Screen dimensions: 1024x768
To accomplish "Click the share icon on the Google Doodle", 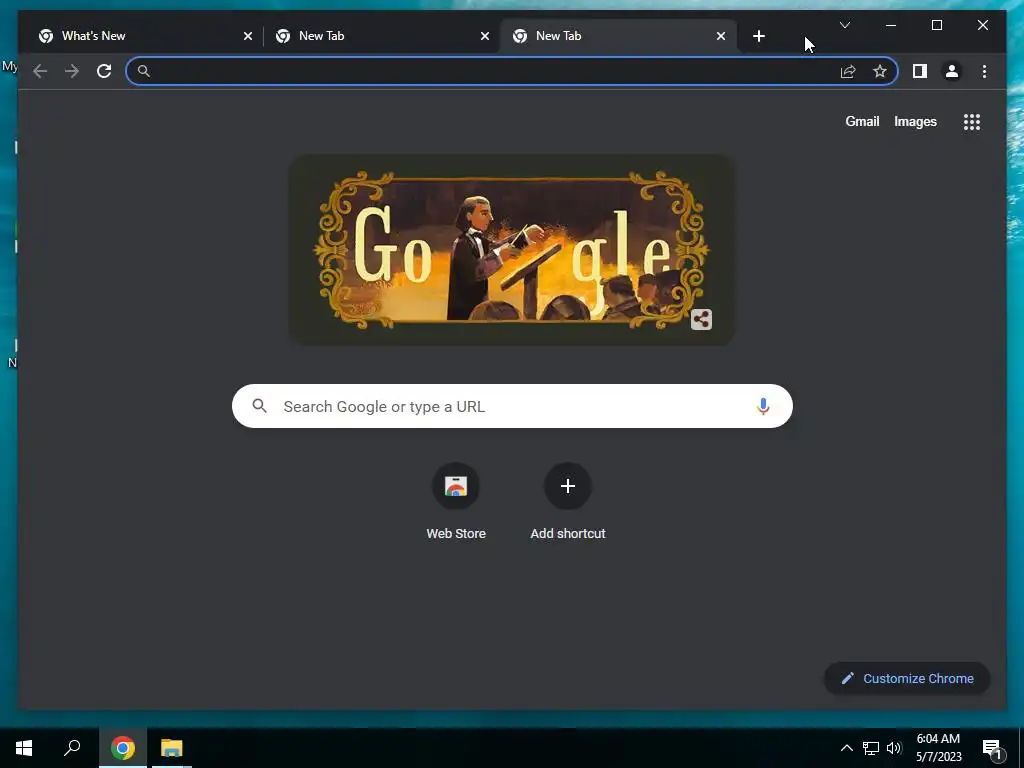I will [x=701, y=319].
